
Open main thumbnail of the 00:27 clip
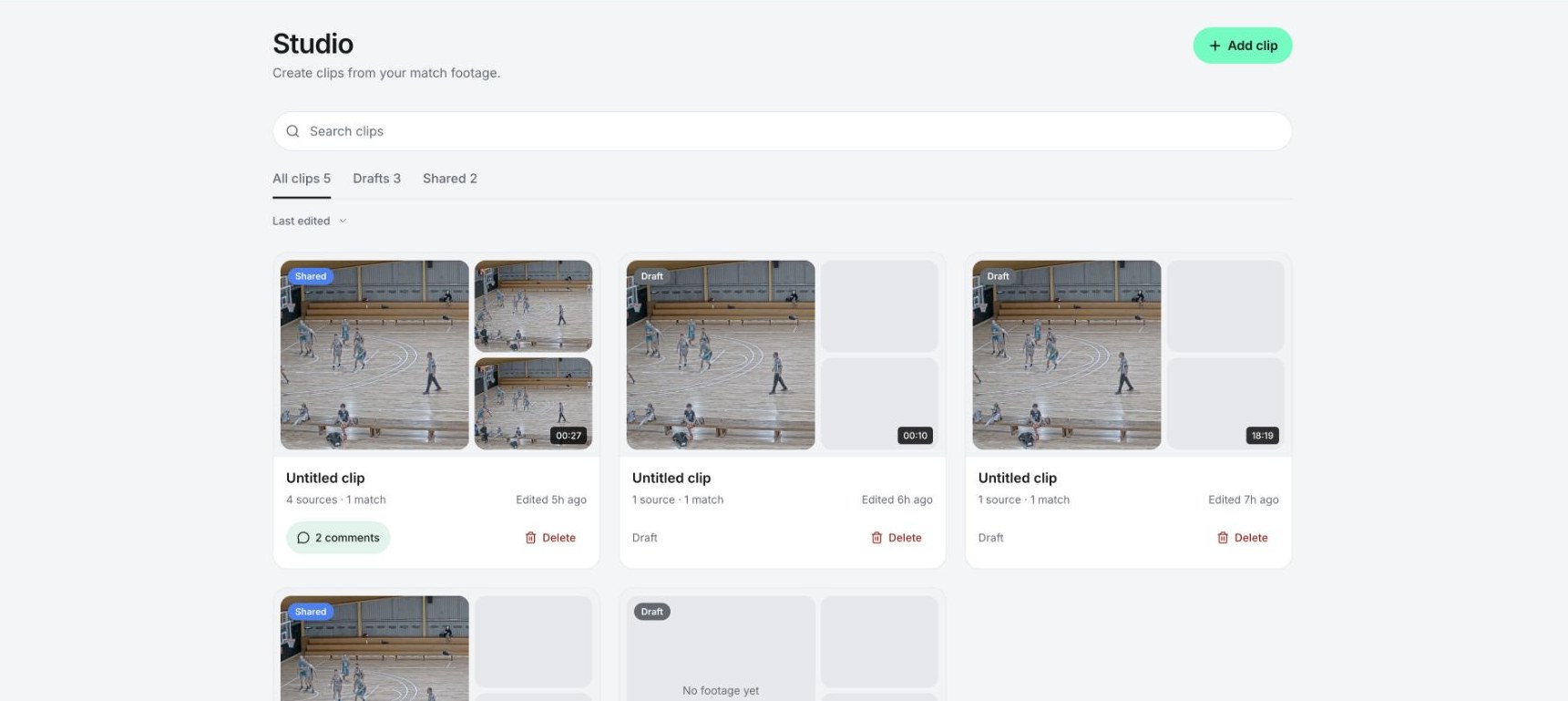pyautogui.click(x=374, y=355)
